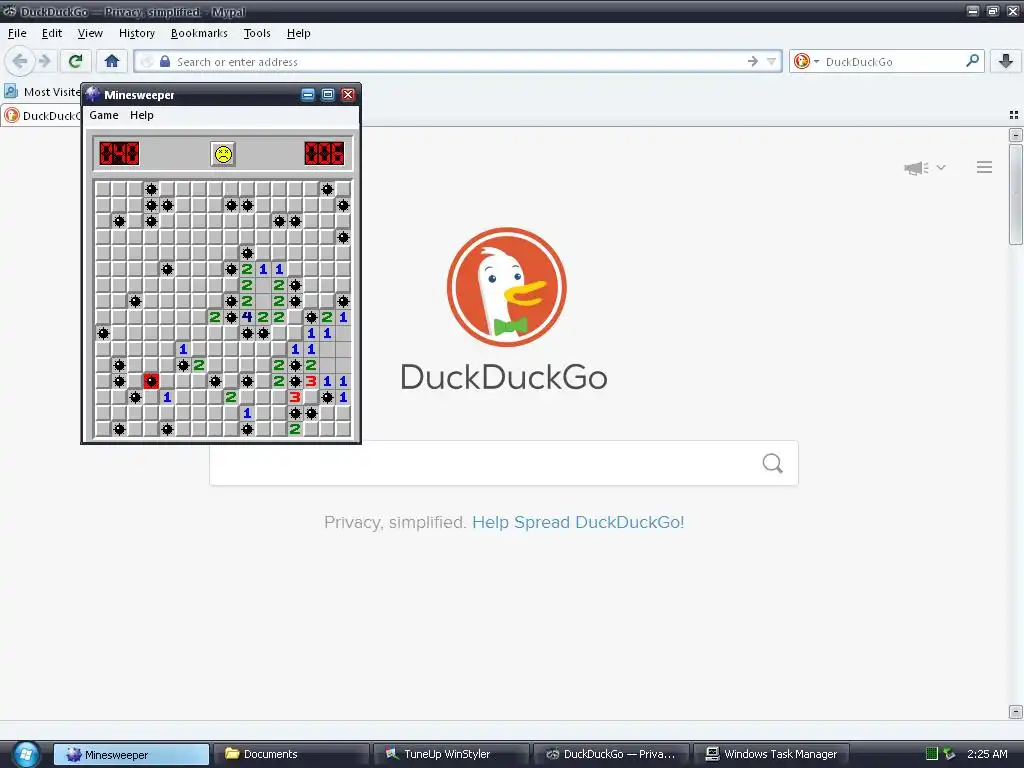Open the DuckDuckGo hamburger menu
Image resolution: width=1024 pixels, height=768 pixels.
[984, 167]
